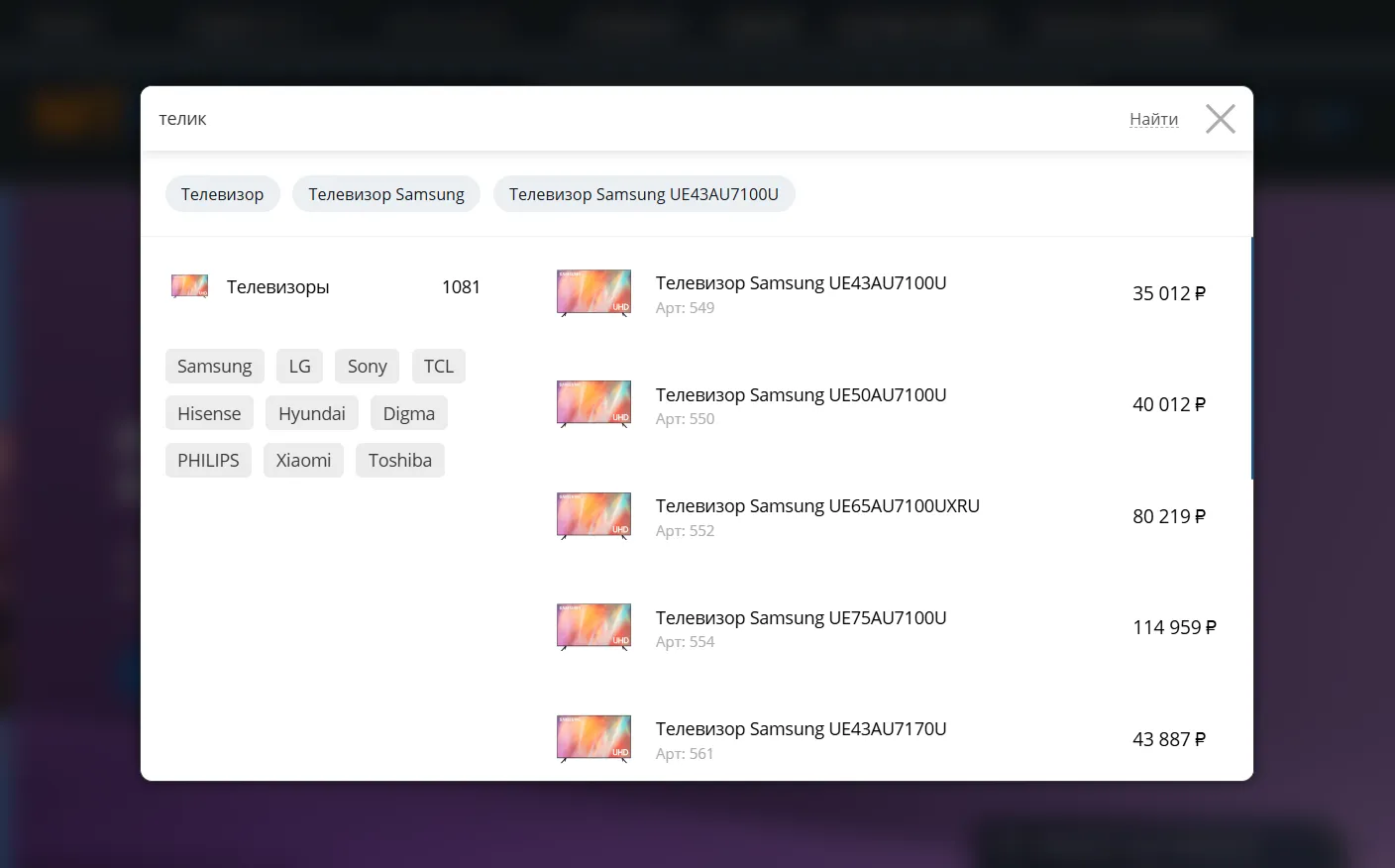Pick the Sony brand tag

point(367,367)
